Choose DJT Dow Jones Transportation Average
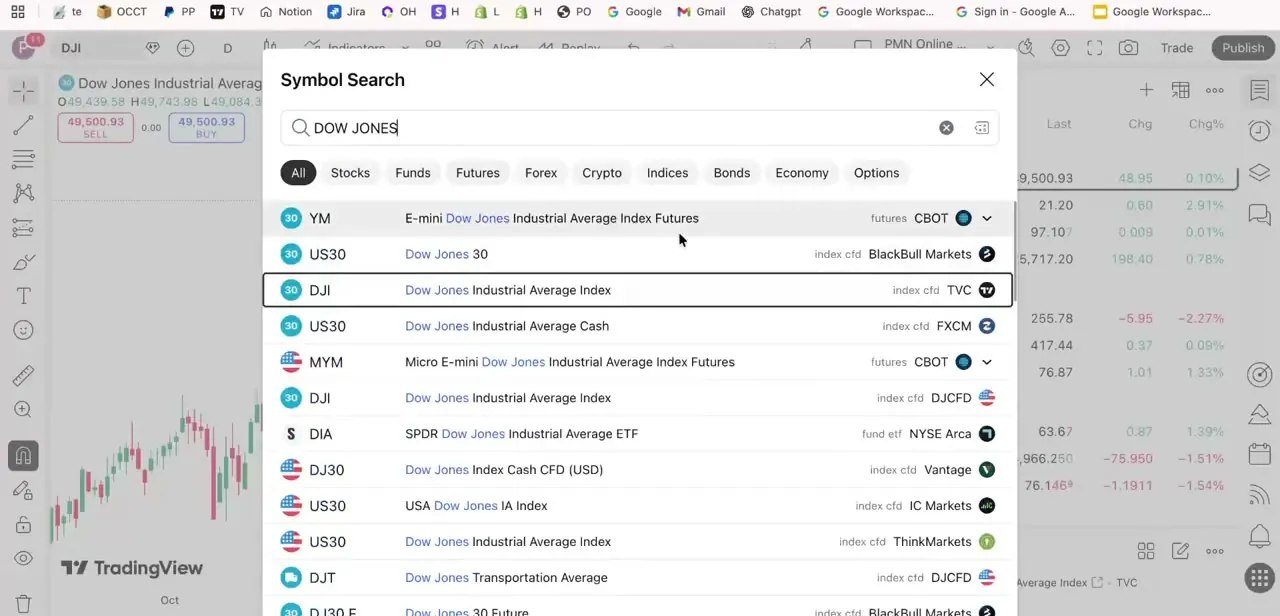This screenshot has height=616, width=1280. pos(638,578)
